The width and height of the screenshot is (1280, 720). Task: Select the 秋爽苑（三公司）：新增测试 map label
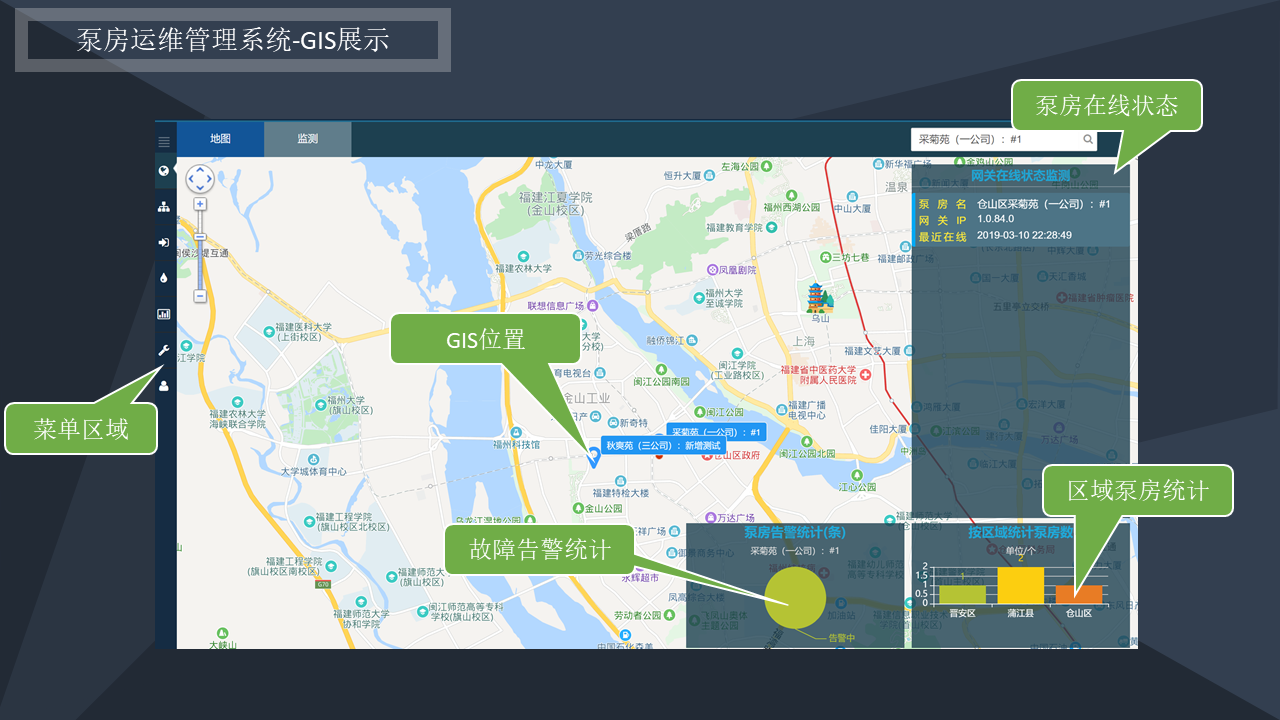tap(664, 446)
